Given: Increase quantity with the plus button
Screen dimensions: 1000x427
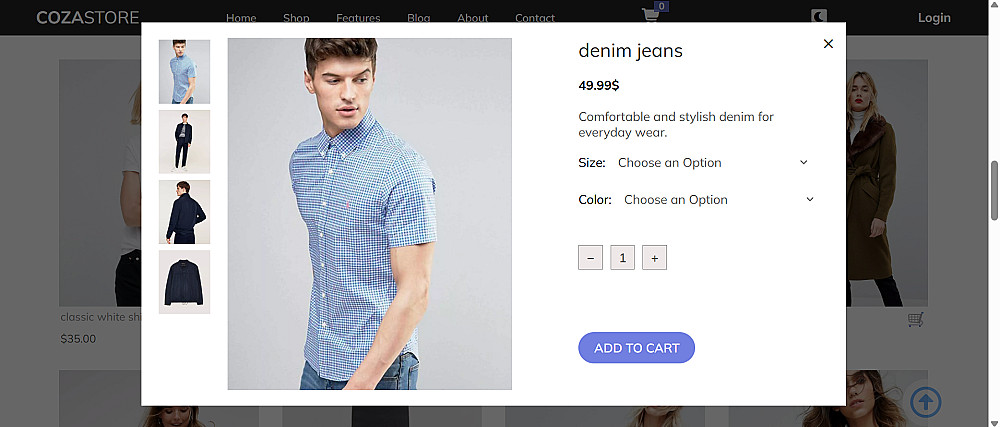Looking at the screenshot, I should [654, 258].
